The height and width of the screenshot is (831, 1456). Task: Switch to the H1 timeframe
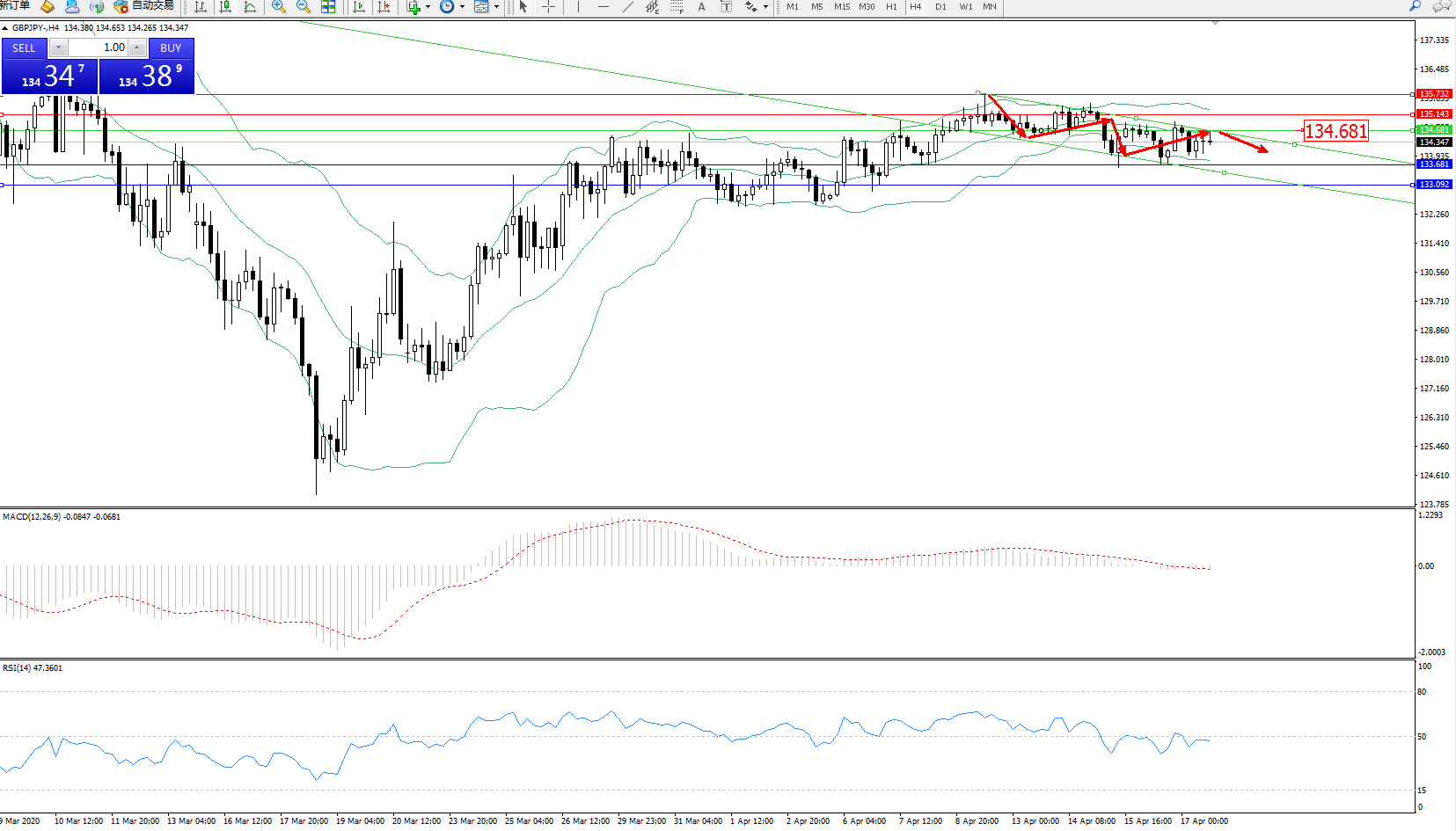891,7
